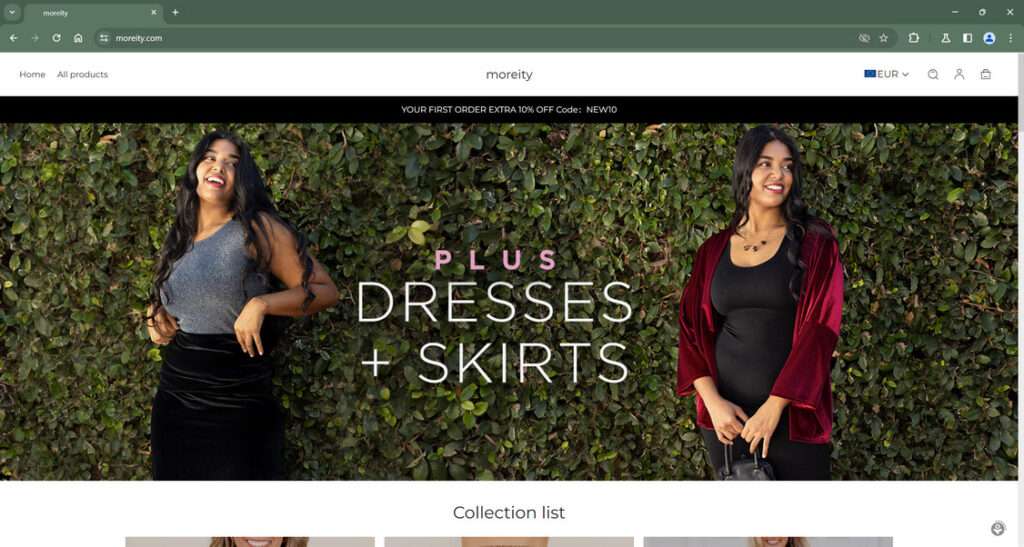This screenshot has height=547, width=1024.
Task: Expand the EUR currency dropdown
Action: [x=886, y=74]
